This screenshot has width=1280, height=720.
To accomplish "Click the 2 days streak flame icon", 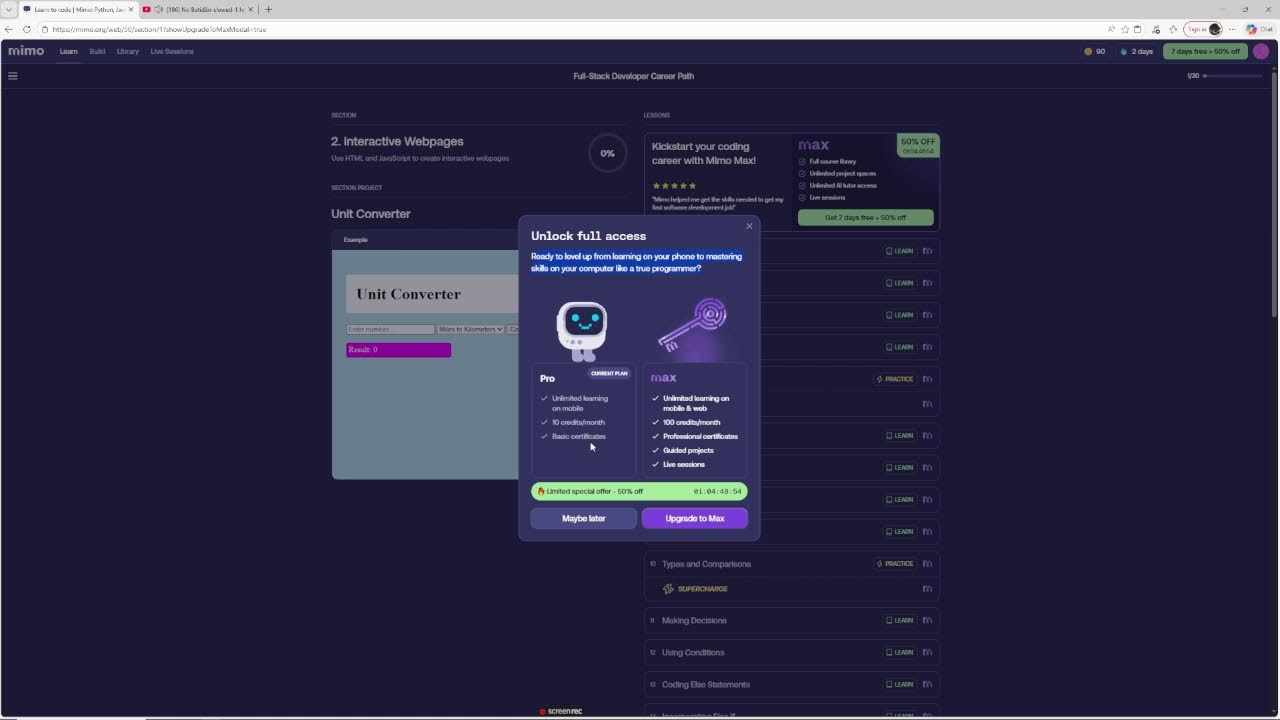I will coord(1123,51).
